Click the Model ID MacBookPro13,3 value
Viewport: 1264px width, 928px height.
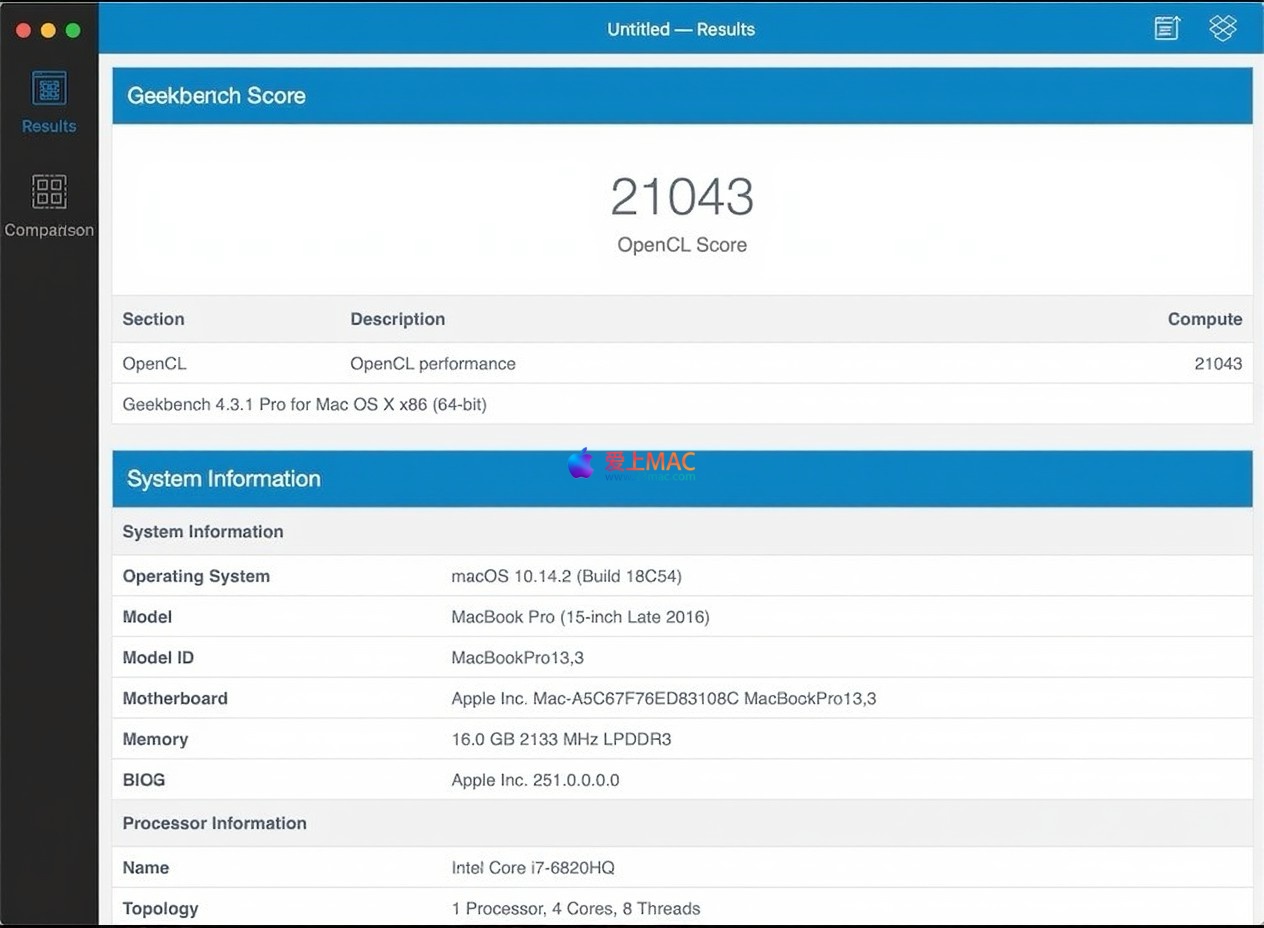[x=516, y=658]
